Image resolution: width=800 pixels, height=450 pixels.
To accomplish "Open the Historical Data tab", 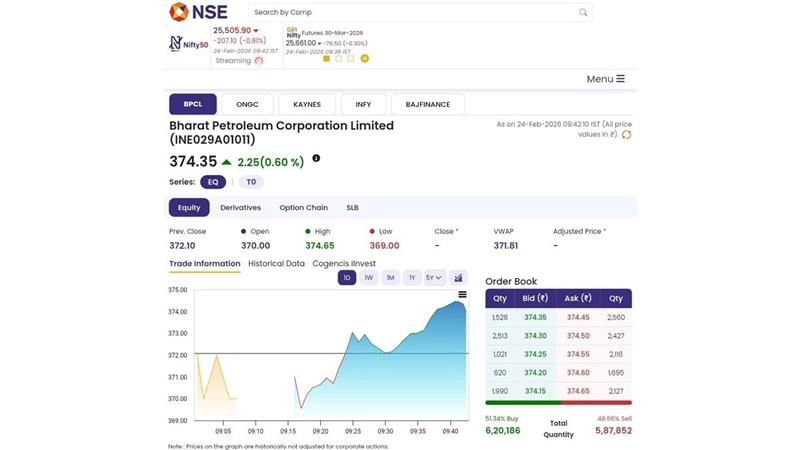I will coord(276,264).
